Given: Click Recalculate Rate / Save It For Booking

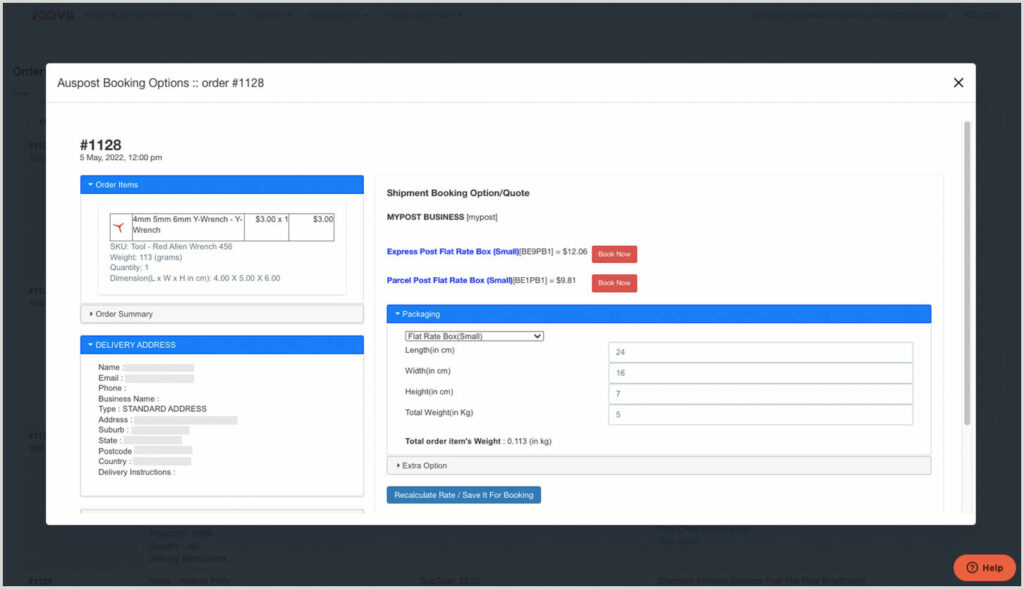Looking at the screenshot, I should 464,495.
